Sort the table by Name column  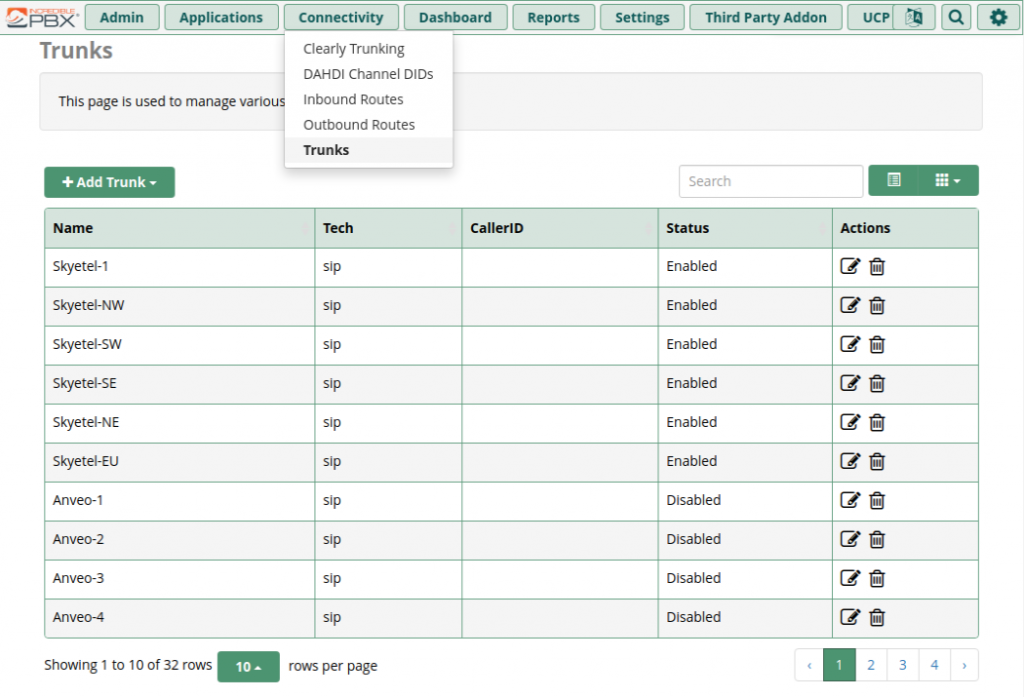(x=180, y=228)
